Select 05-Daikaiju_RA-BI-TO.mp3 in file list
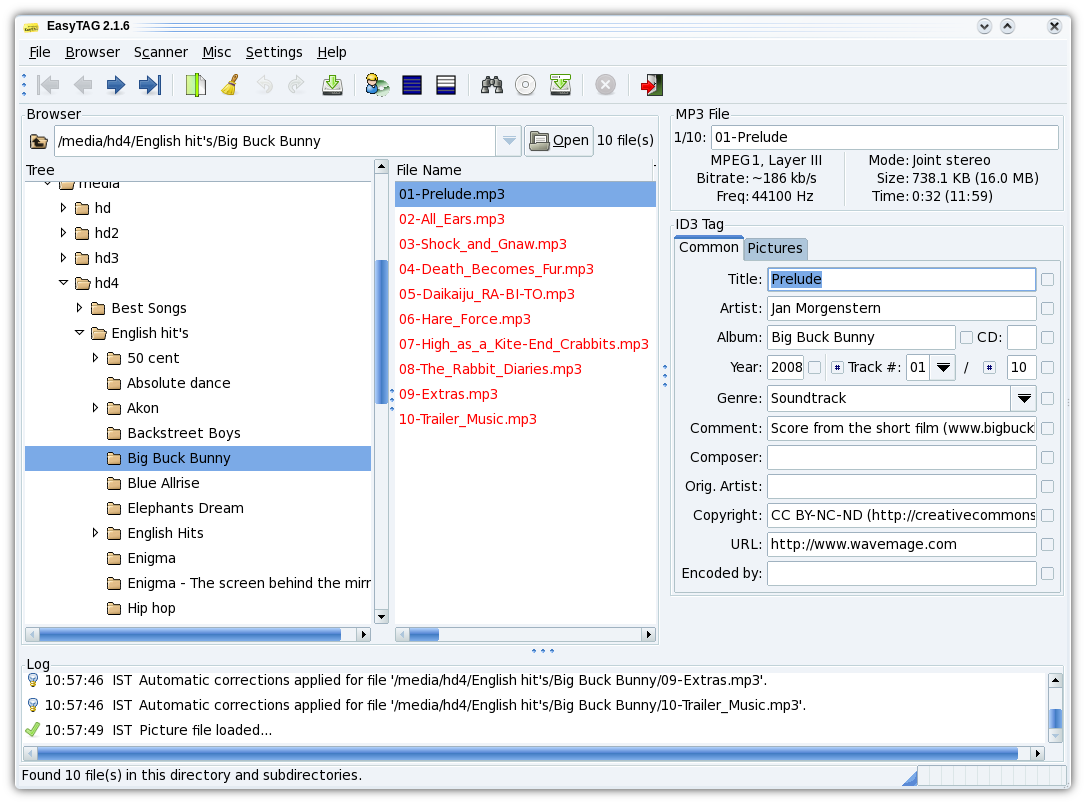The width and height of the screenshot is (1086, 804). (486, 294)
